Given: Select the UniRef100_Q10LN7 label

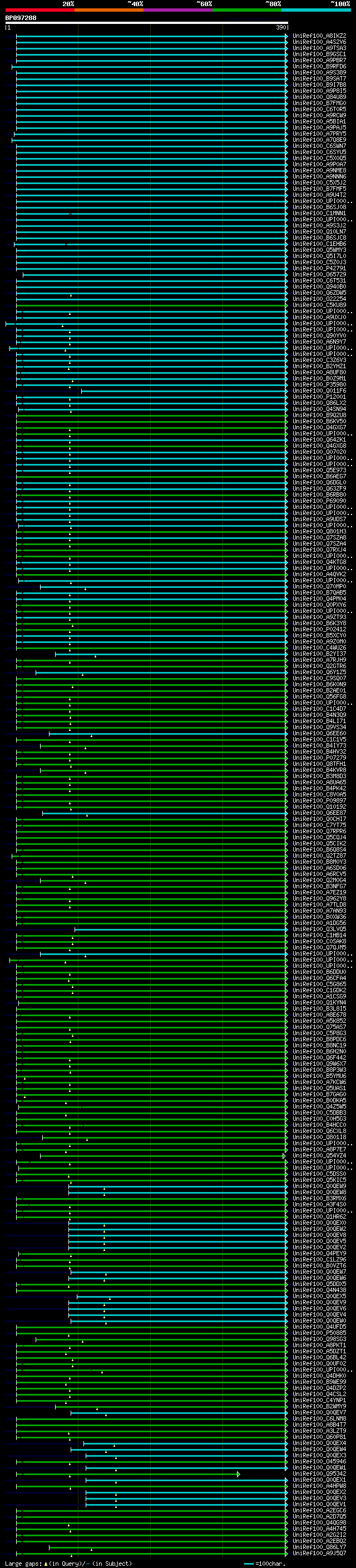Looking at the screenshot, I should 319,232.
